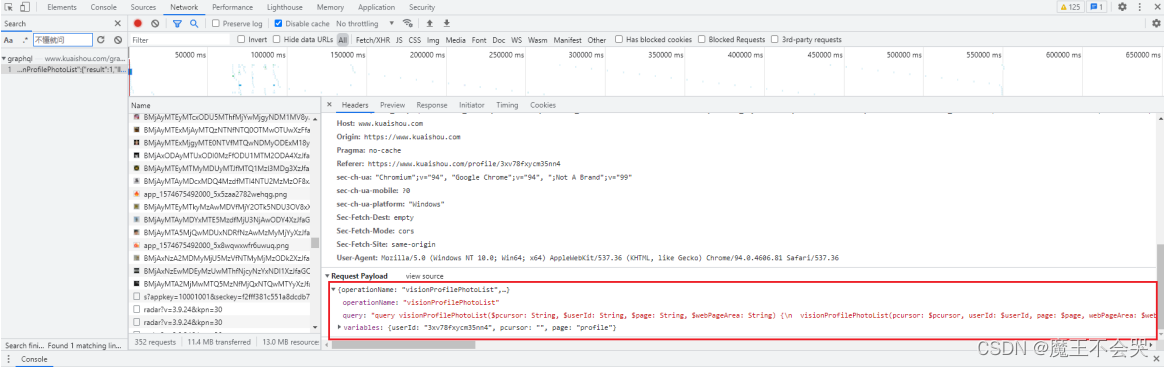
Task: Check Blocked Requests filter
Action: click(x=702, y=39)
